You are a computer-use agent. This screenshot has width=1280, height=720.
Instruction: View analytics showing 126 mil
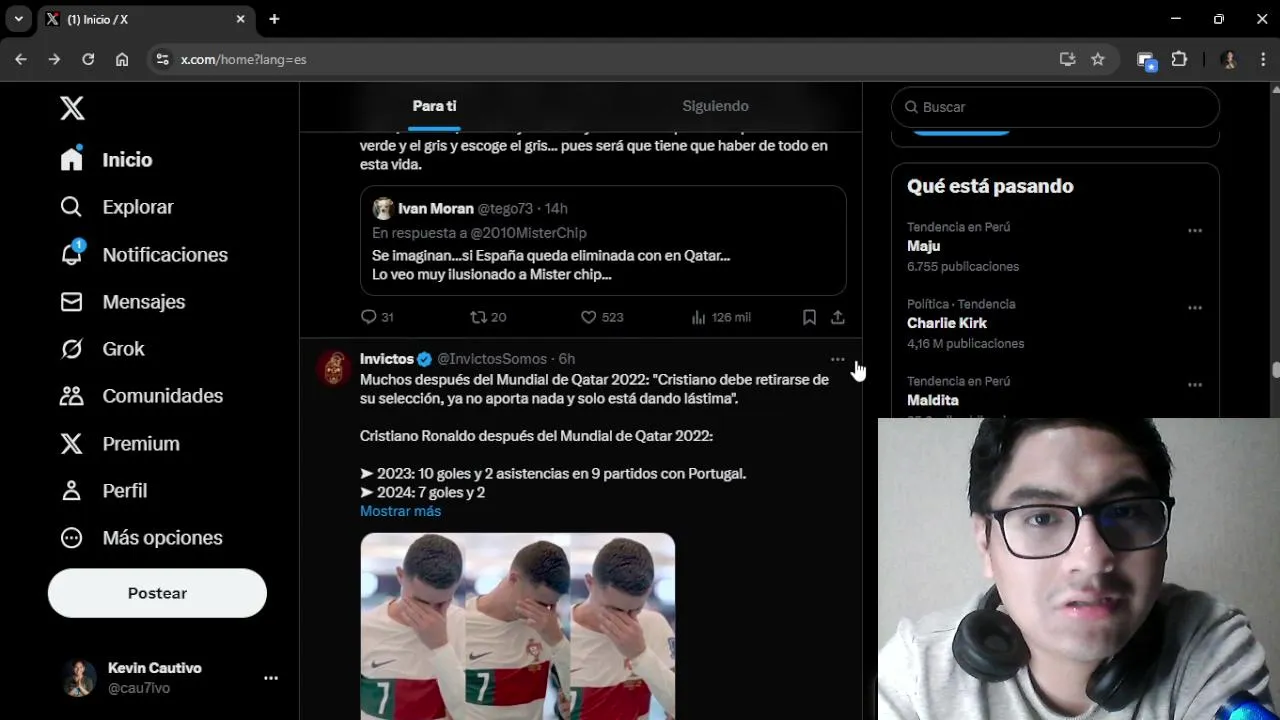tap(720, 317)
